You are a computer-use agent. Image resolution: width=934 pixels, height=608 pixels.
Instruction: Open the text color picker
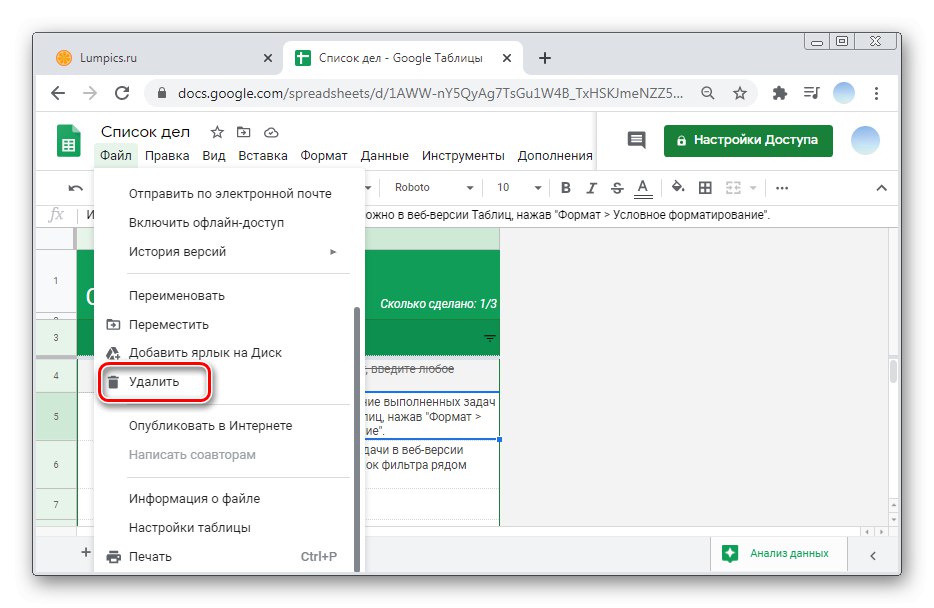(x=643, y=188)
